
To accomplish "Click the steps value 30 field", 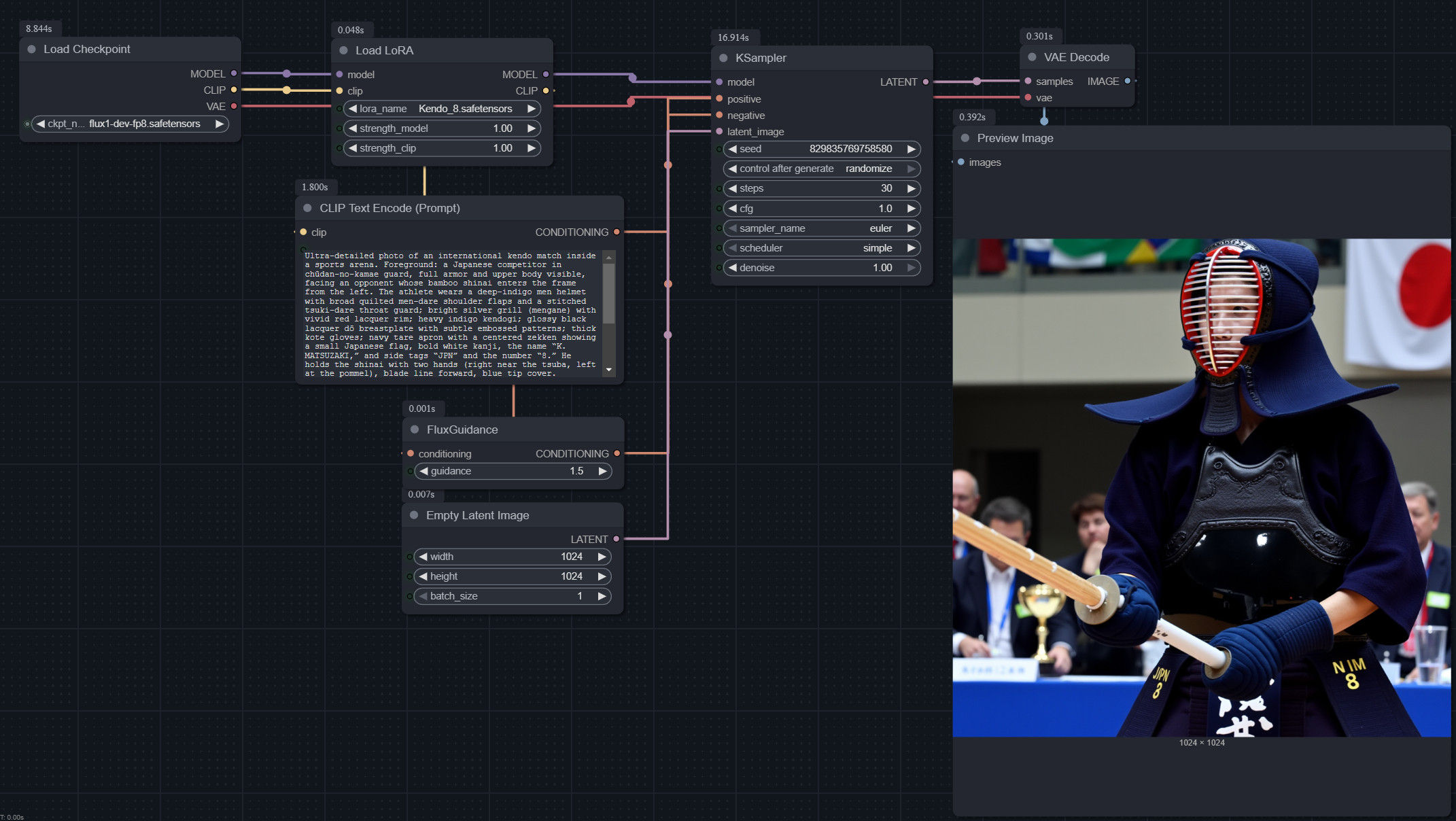I will [x=822, y=188].
